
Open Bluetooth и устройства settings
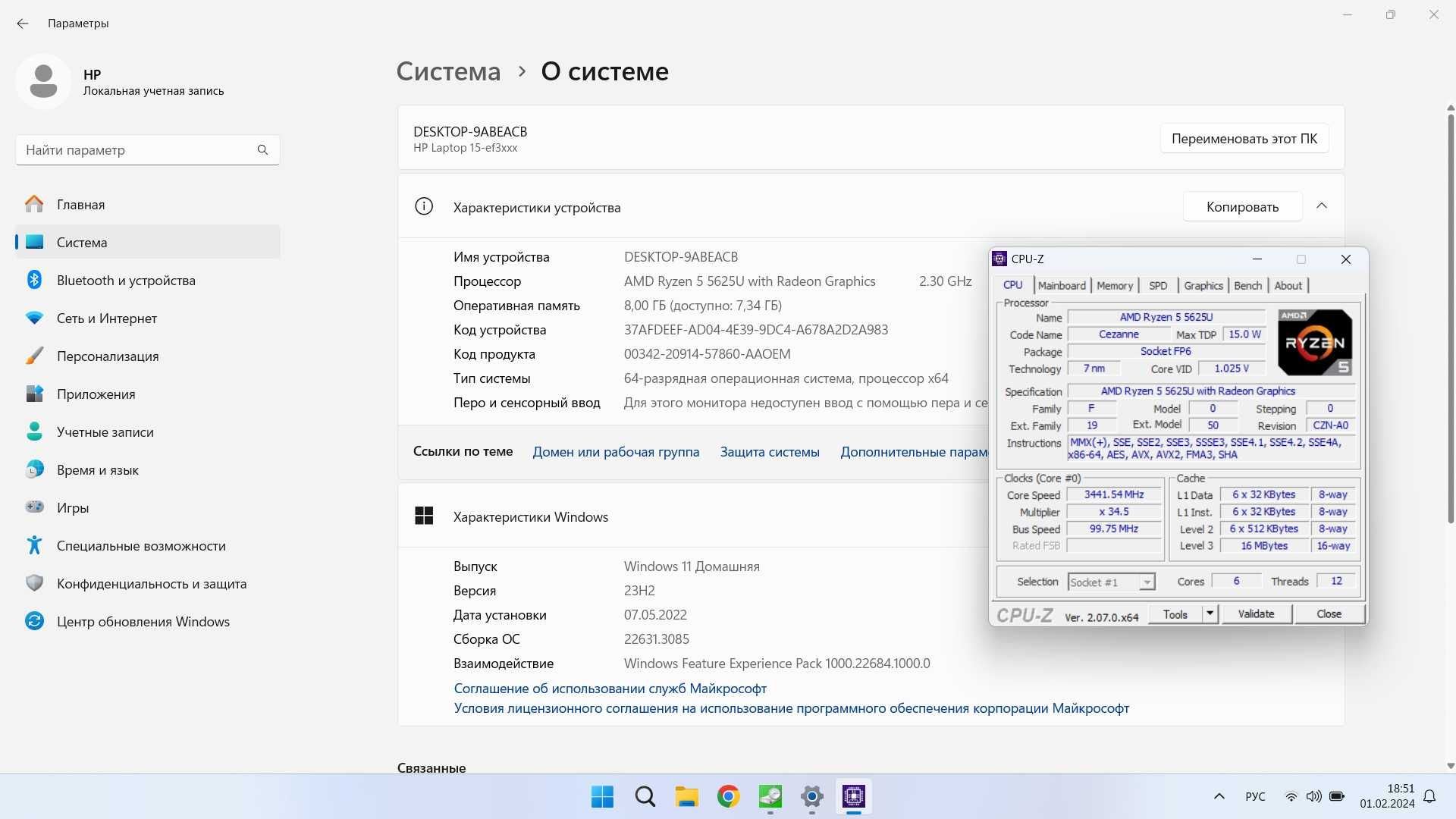(148, 280)
